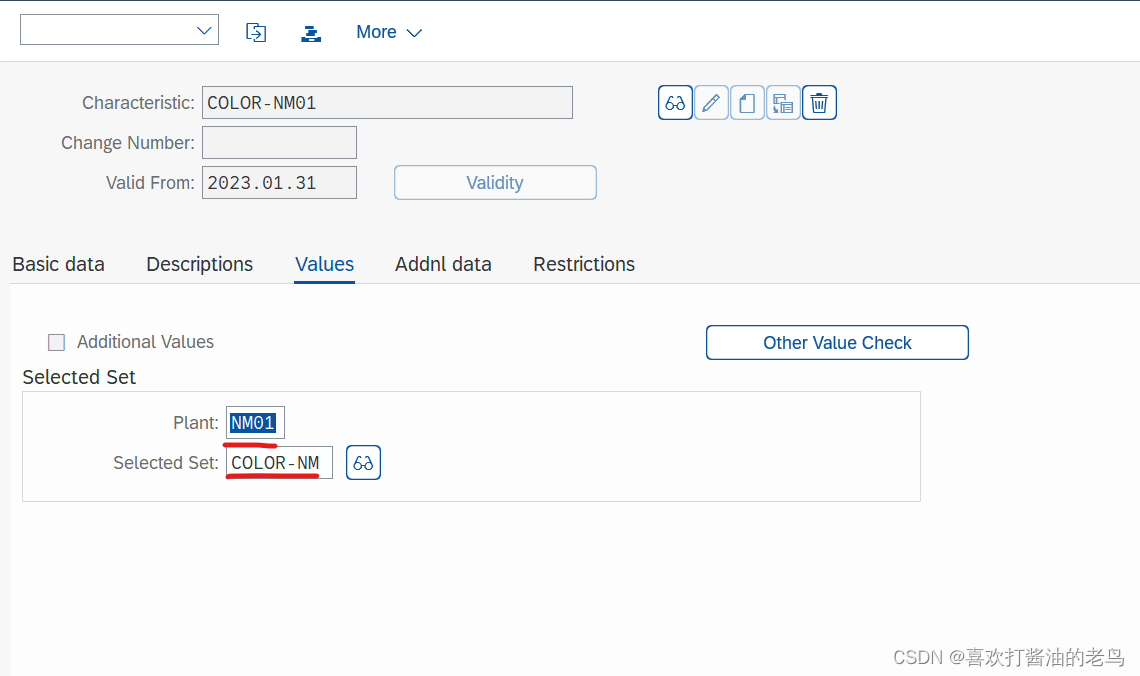Open the Restrictions tab
The image size is (1140, 676).
click(584, 264)
